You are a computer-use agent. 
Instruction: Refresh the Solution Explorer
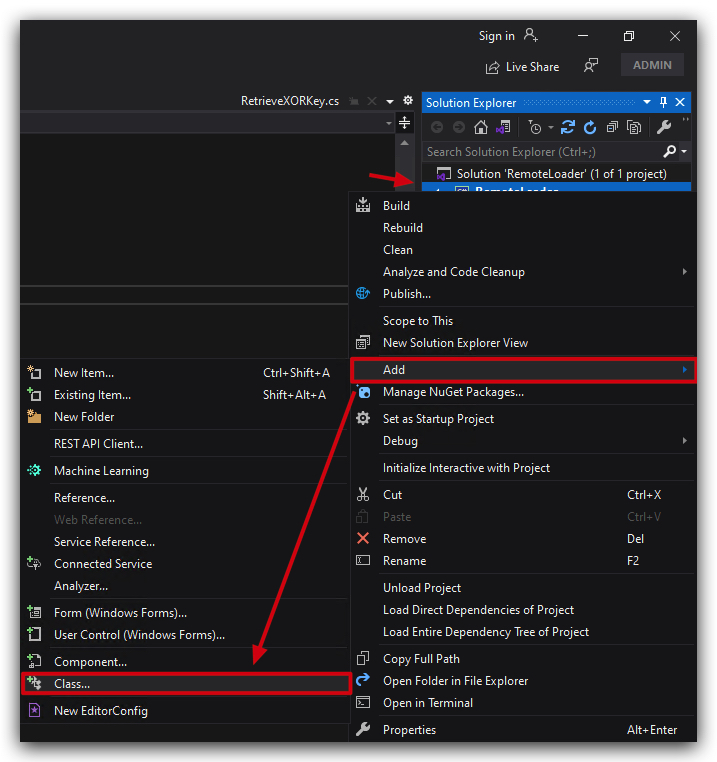[x=590, y=127]
